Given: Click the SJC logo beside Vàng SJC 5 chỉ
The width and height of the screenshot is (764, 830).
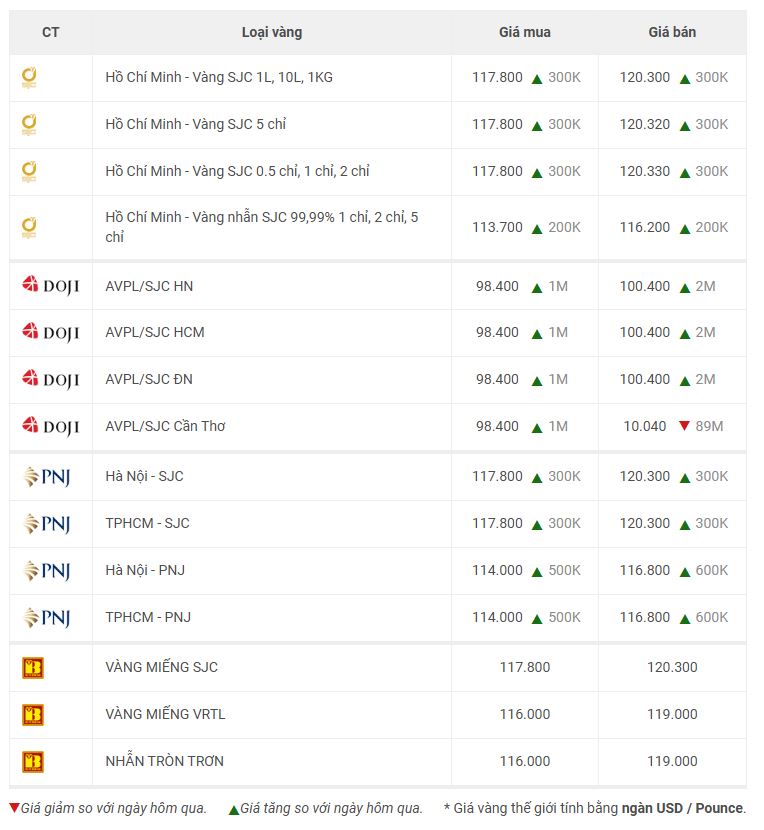Looking at the screenshot, I should pos(29,125).
